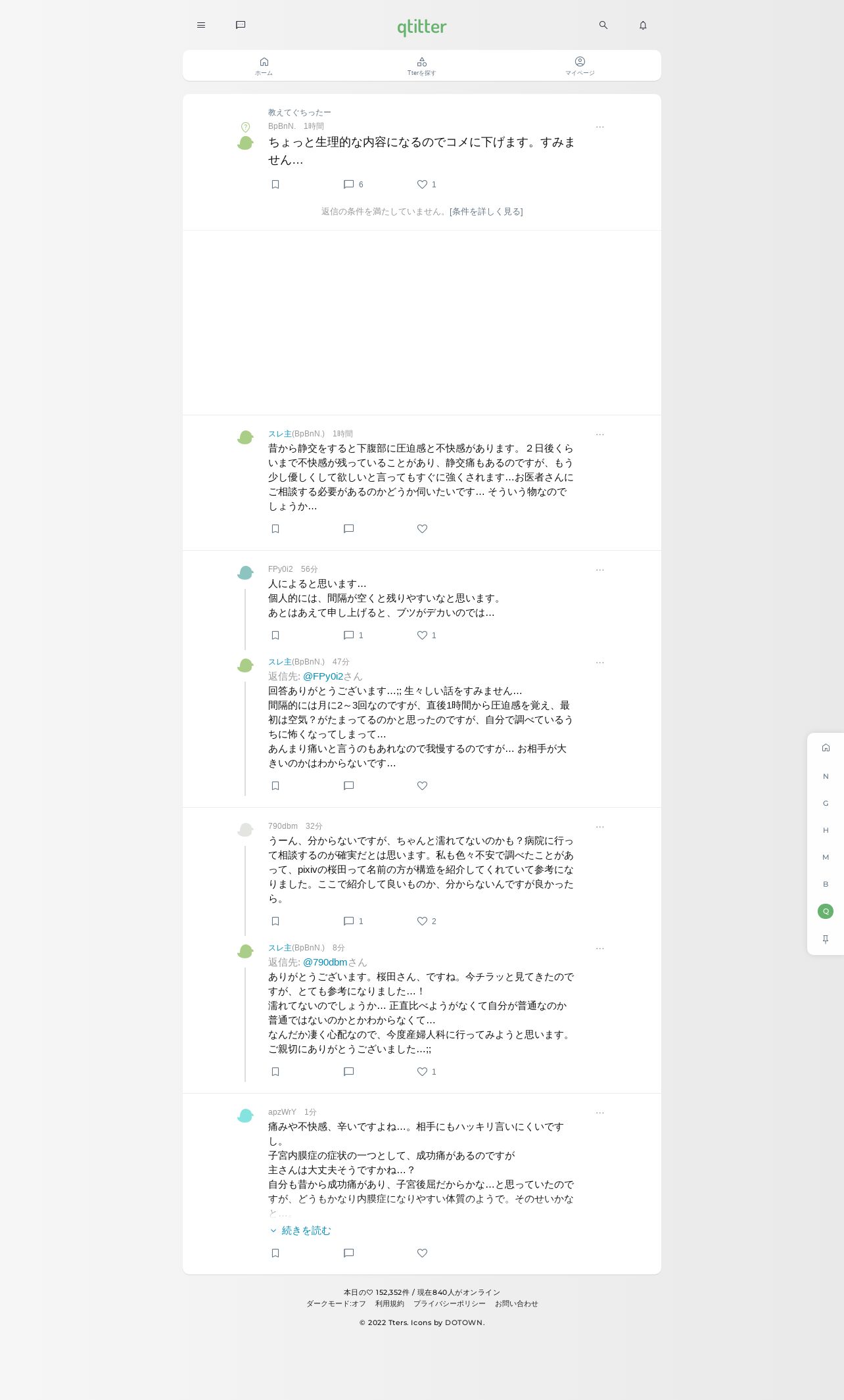Open お問い合わせ in the footer

(x=517, y=1303)
